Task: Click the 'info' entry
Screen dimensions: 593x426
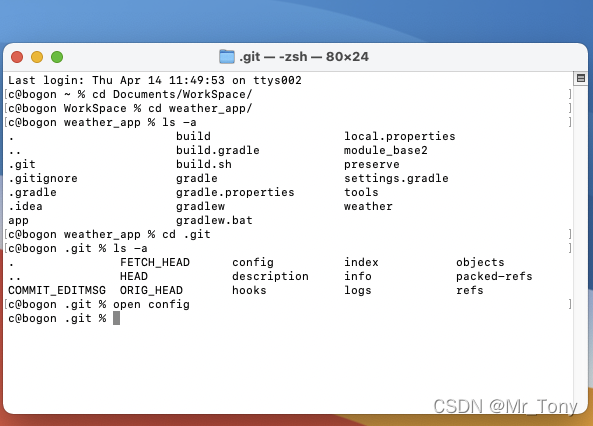Action: pos(358,276)
